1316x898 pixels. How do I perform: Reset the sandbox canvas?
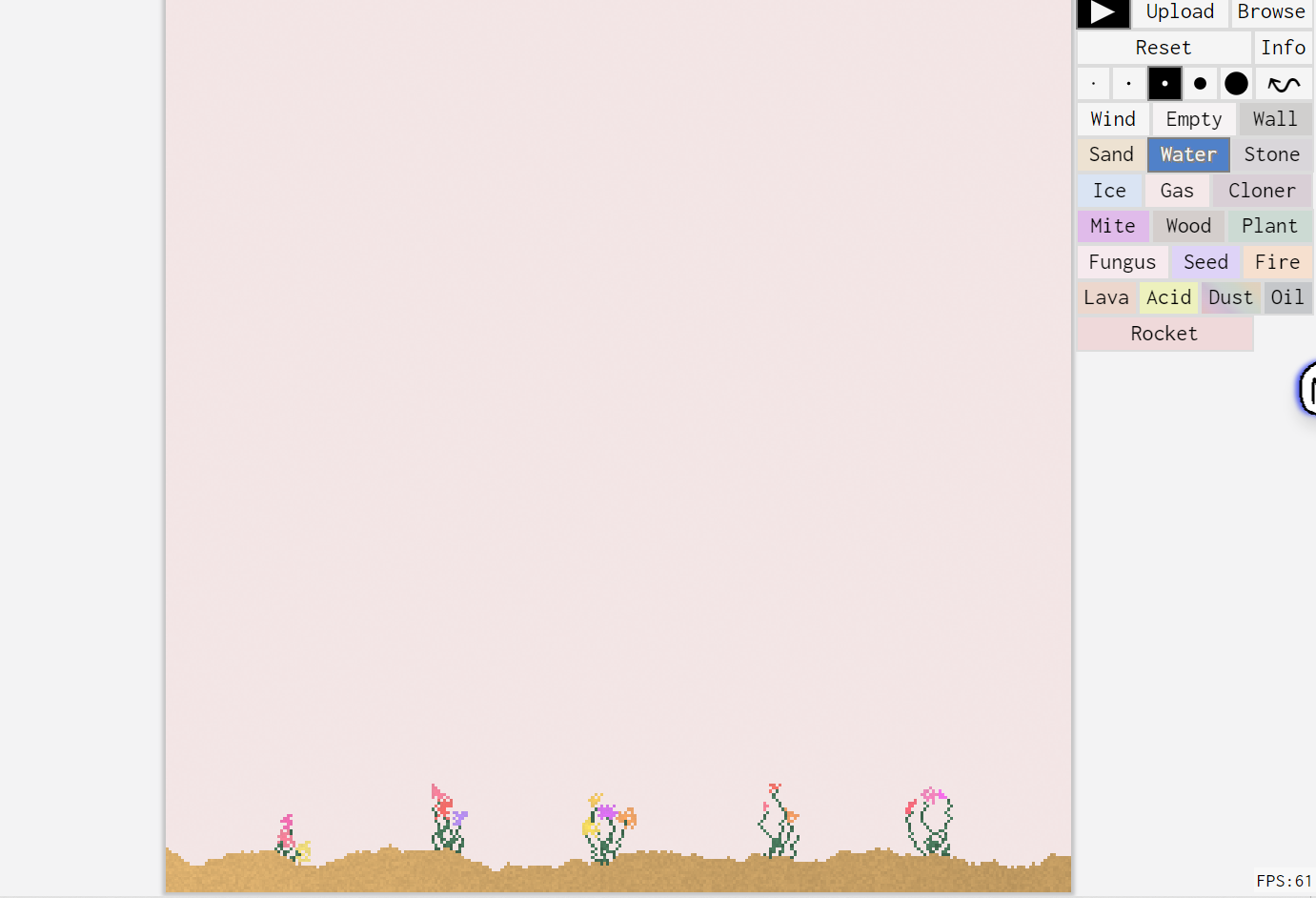1164,48
